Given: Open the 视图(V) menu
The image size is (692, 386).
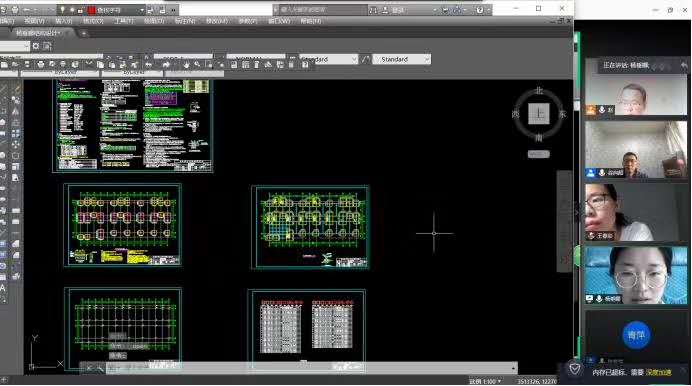Looking at the screenshot, I should click(x=34, y=21).
